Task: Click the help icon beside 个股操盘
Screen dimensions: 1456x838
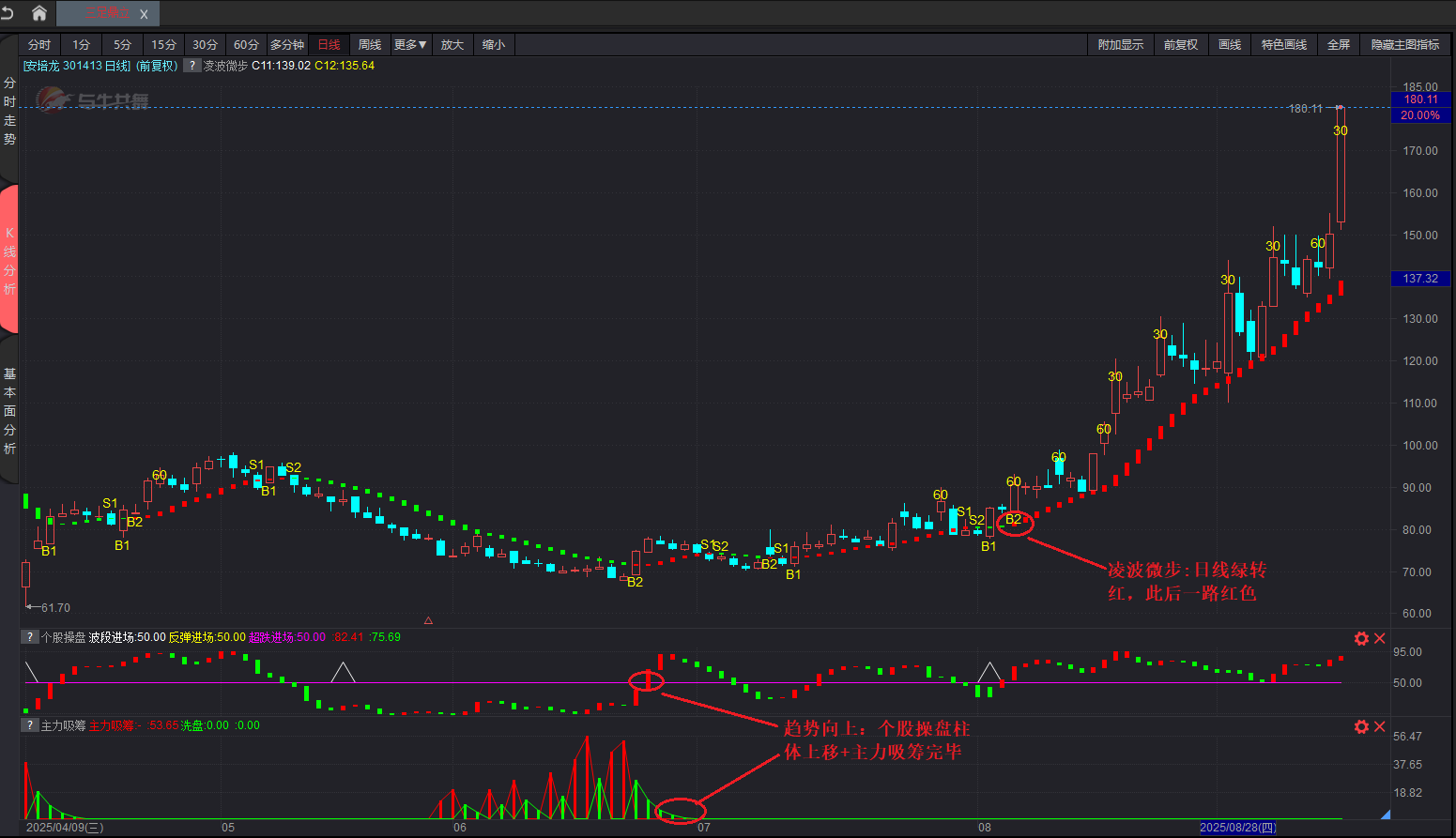Action: click(30, 637)
